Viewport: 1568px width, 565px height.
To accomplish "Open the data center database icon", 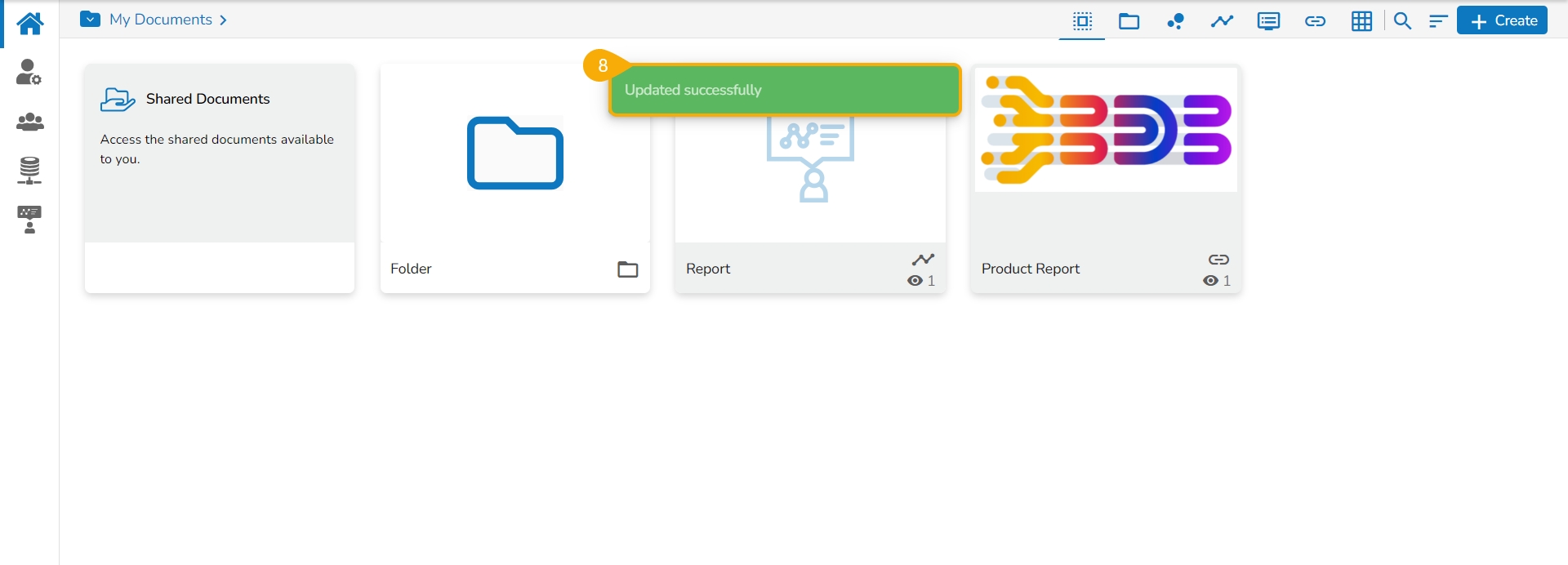I will pos(30,171).
